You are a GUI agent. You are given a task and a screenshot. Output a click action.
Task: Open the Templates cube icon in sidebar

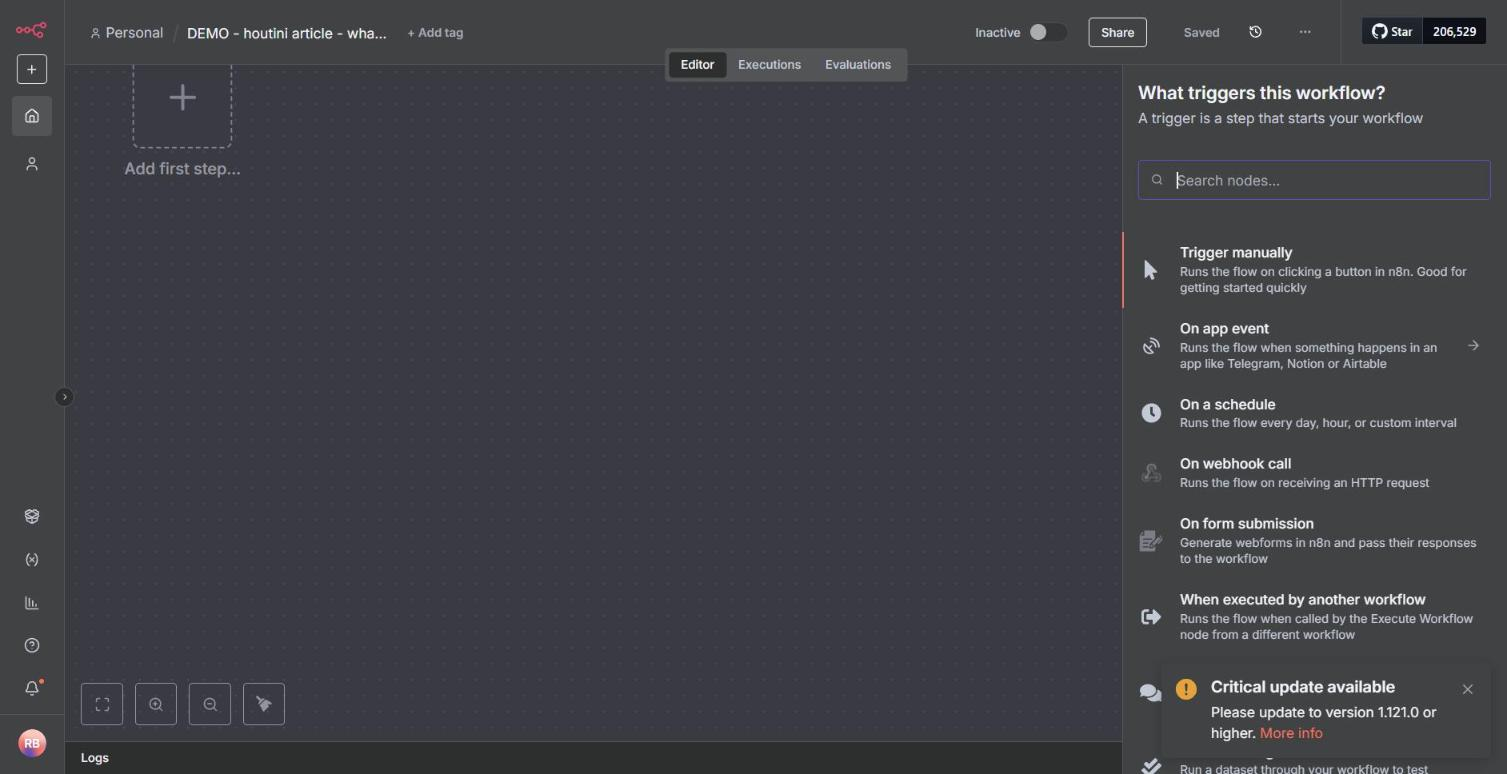pyautogui.click(x=32, y=516)
